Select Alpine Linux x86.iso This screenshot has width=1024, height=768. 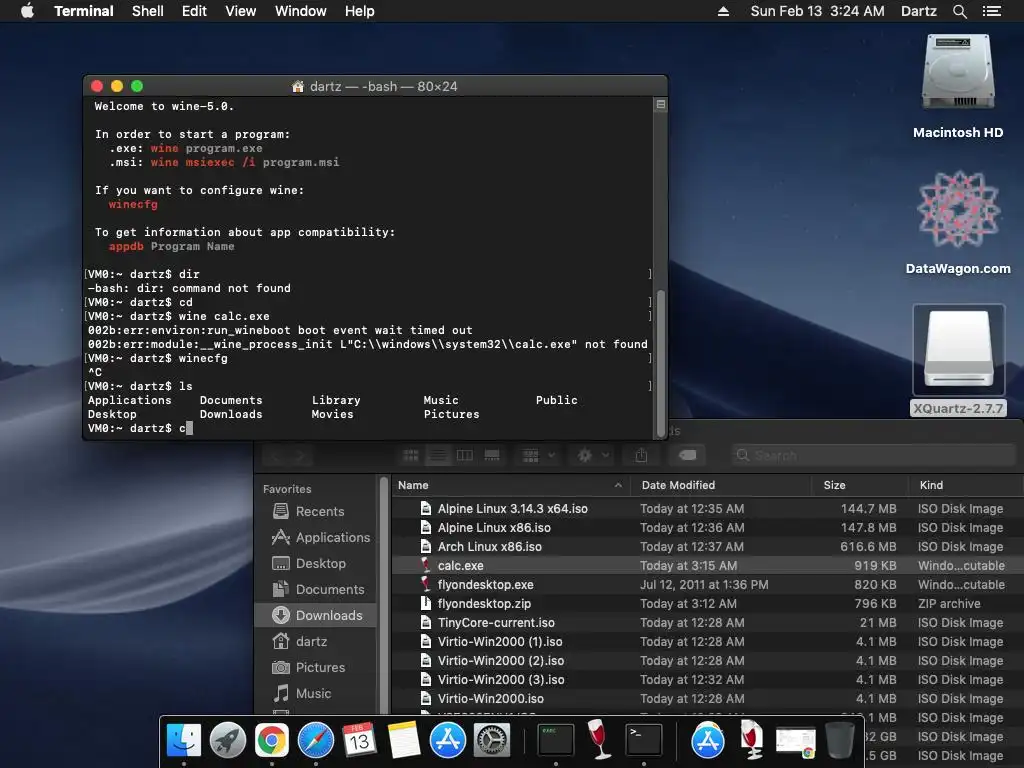click(707, 528)
